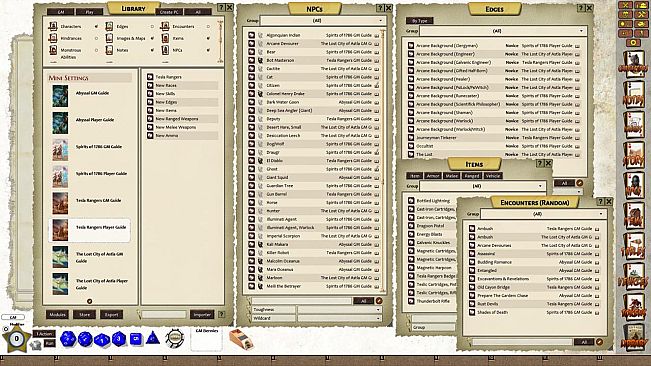Click edit icon at bottom of Encounters window
The height and width of the screenshot is (366, 651).
tap(599, 342)
